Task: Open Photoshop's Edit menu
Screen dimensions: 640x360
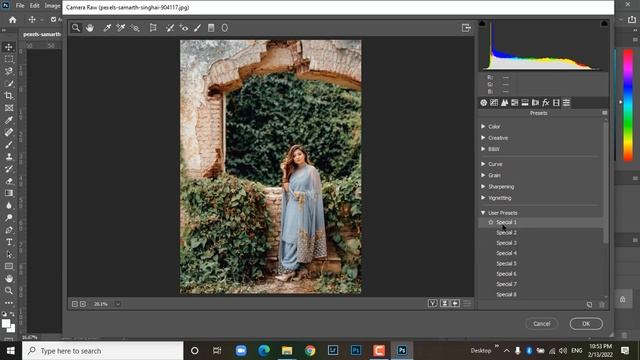Action: click(35, 6)
